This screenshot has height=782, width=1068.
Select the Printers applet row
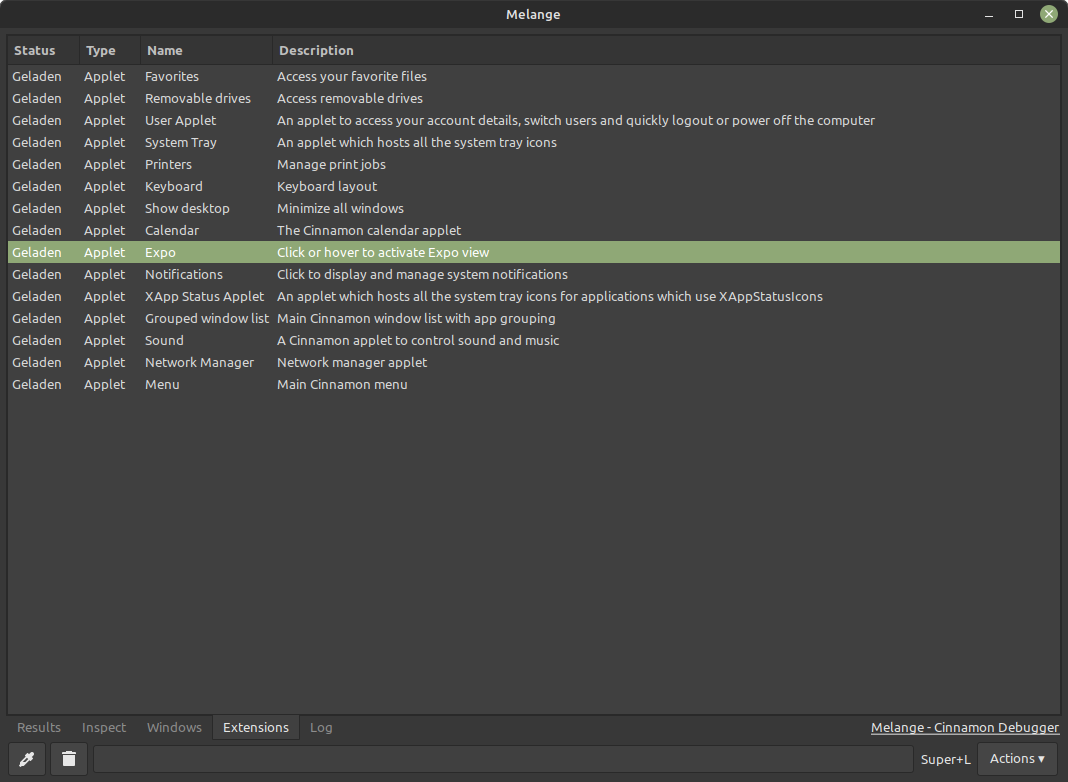pos(534,164)
